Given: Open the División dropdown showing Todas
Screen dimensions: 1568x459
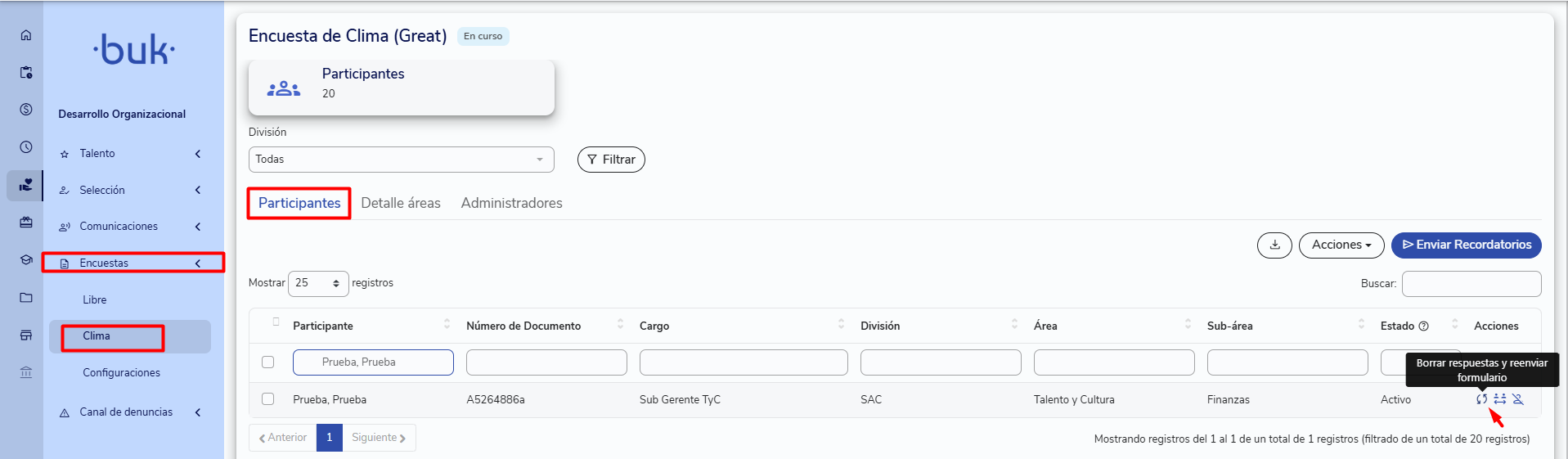Looking at the screenshot, I should [401, 160].
